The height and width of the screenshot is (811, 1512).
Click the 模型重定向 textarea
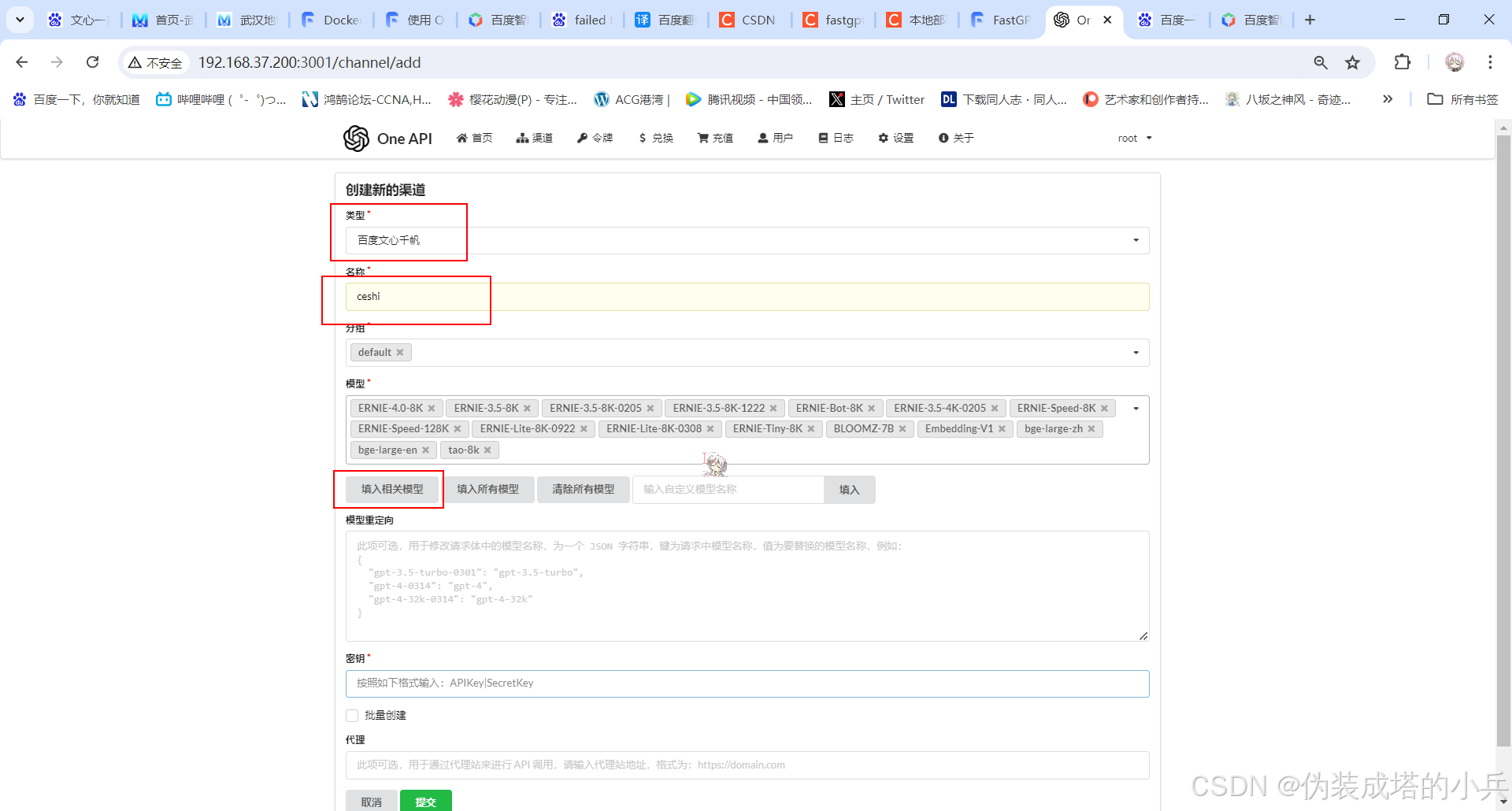pos(747,587)
